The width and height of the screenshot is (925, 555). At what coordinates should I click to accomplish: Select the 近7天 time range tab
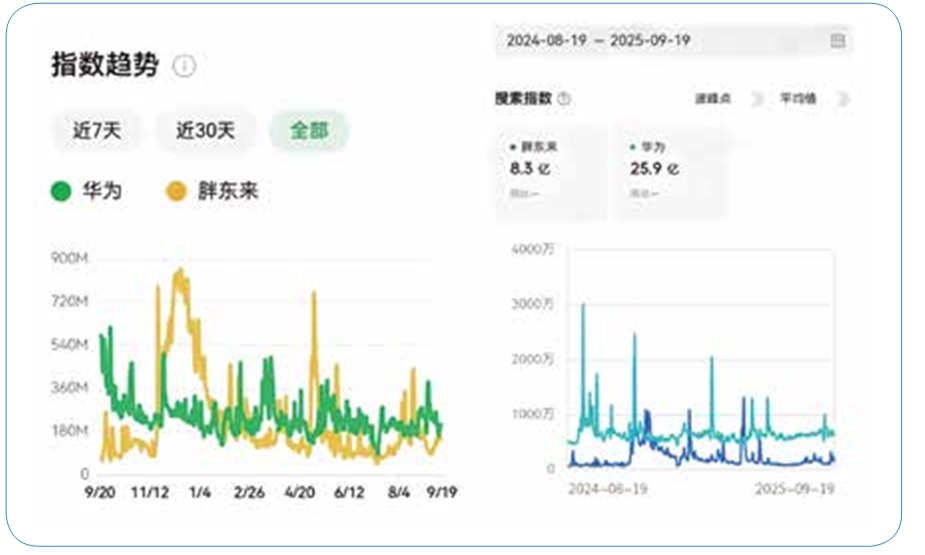click(x=97, y=130)
